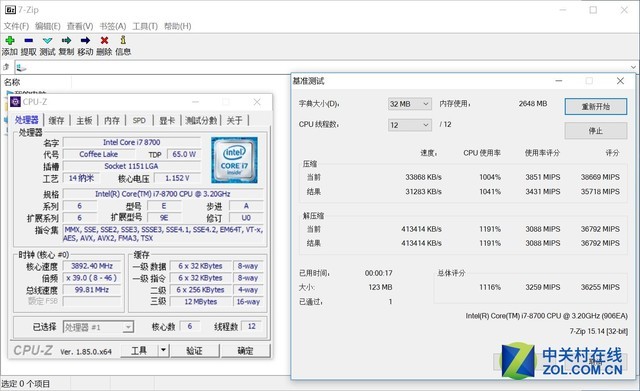The height and width of the screenshot is (391, 640).
Task: Open the 文件(F) menu
Action: click(x=16, y=26)
